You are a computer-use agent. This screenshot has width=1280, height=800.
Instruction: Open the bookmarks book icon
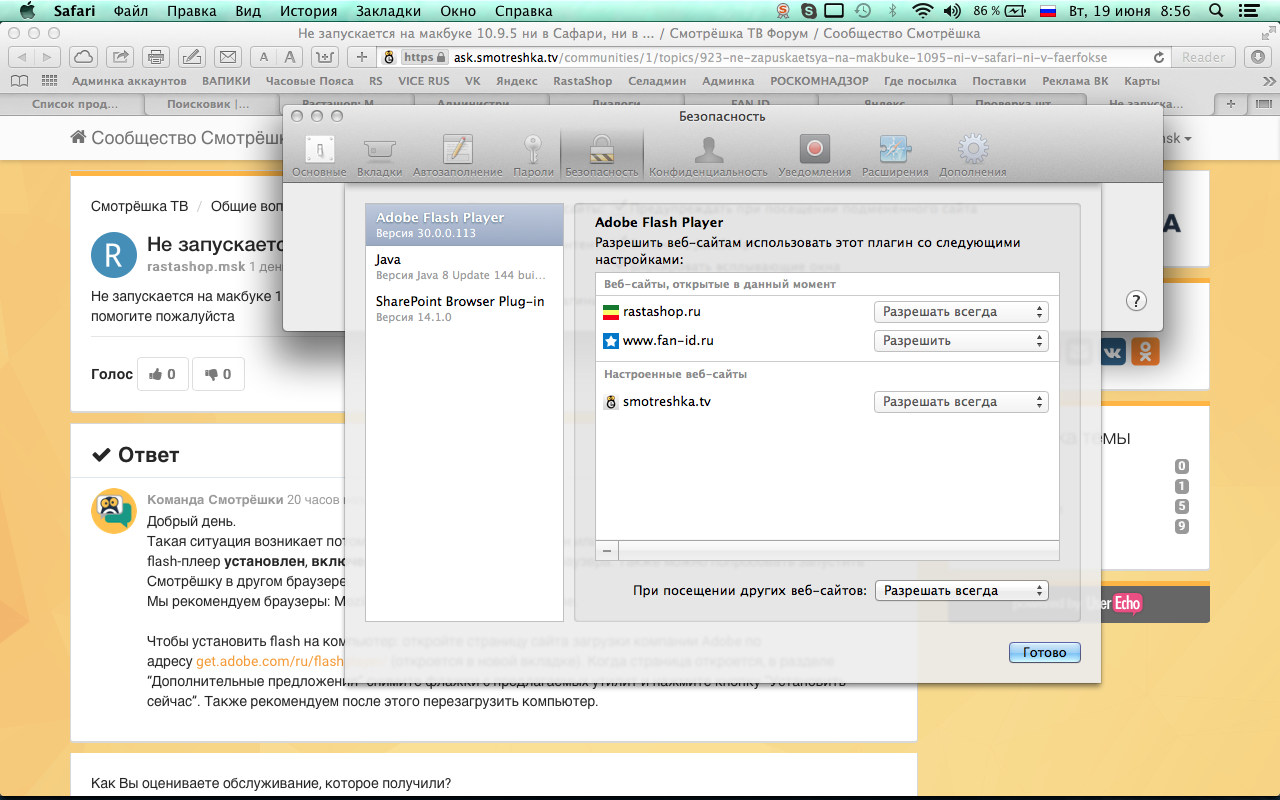(x=19, y=81)
